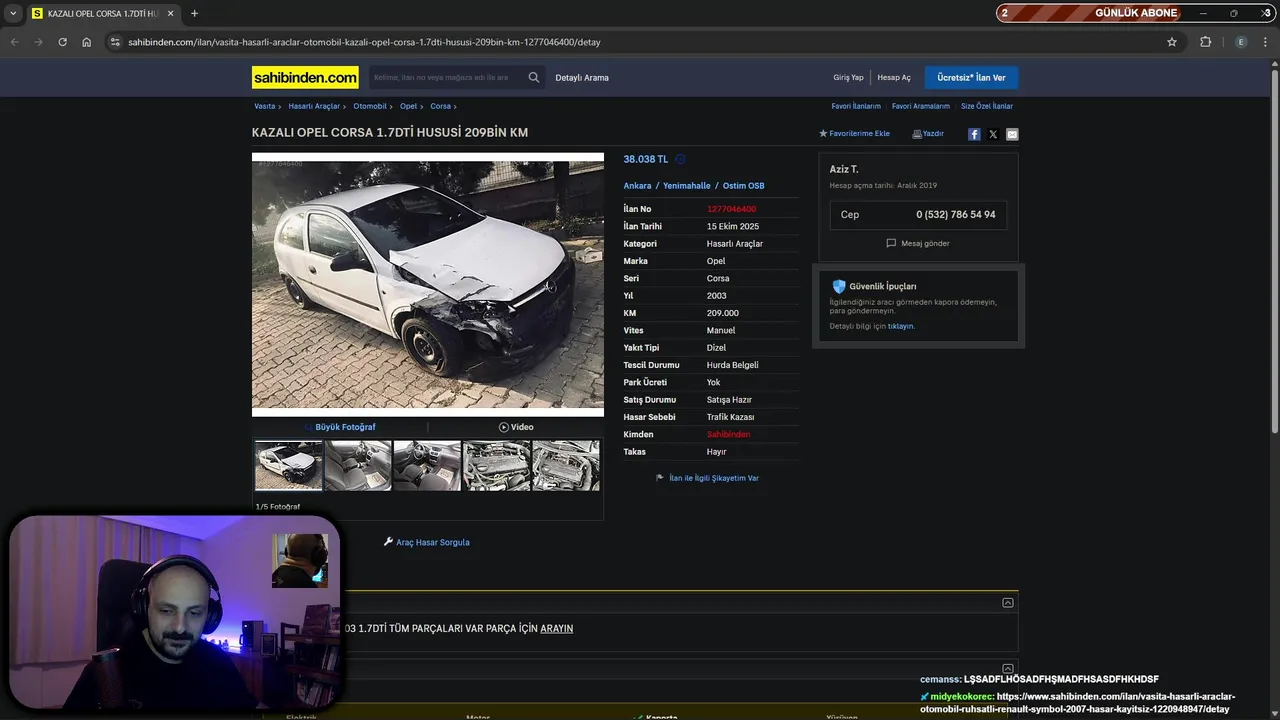Click the Ankara location link

637,186
